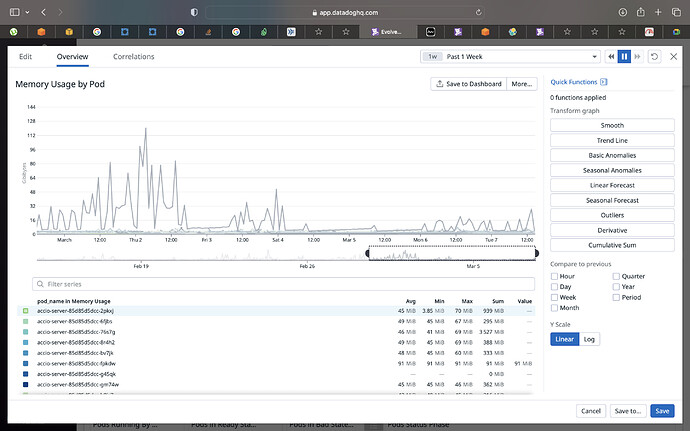This screenshot has width=690, height=431.
Task: Tick the Week comparison checkbox
Action: coord(554,297)
